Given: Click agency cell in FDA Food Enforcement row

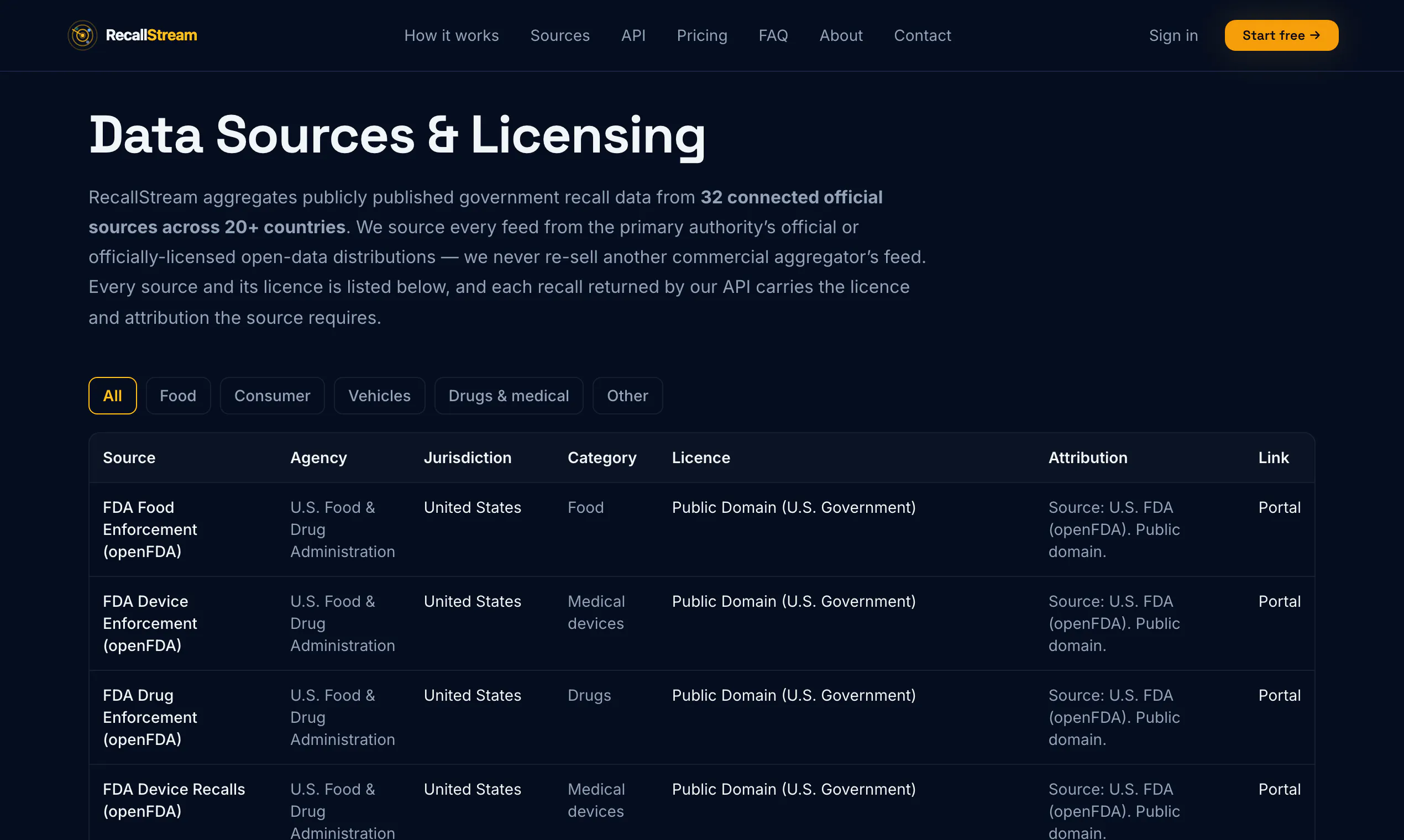Looking at the screenshot, I should [x=343, y=529].
